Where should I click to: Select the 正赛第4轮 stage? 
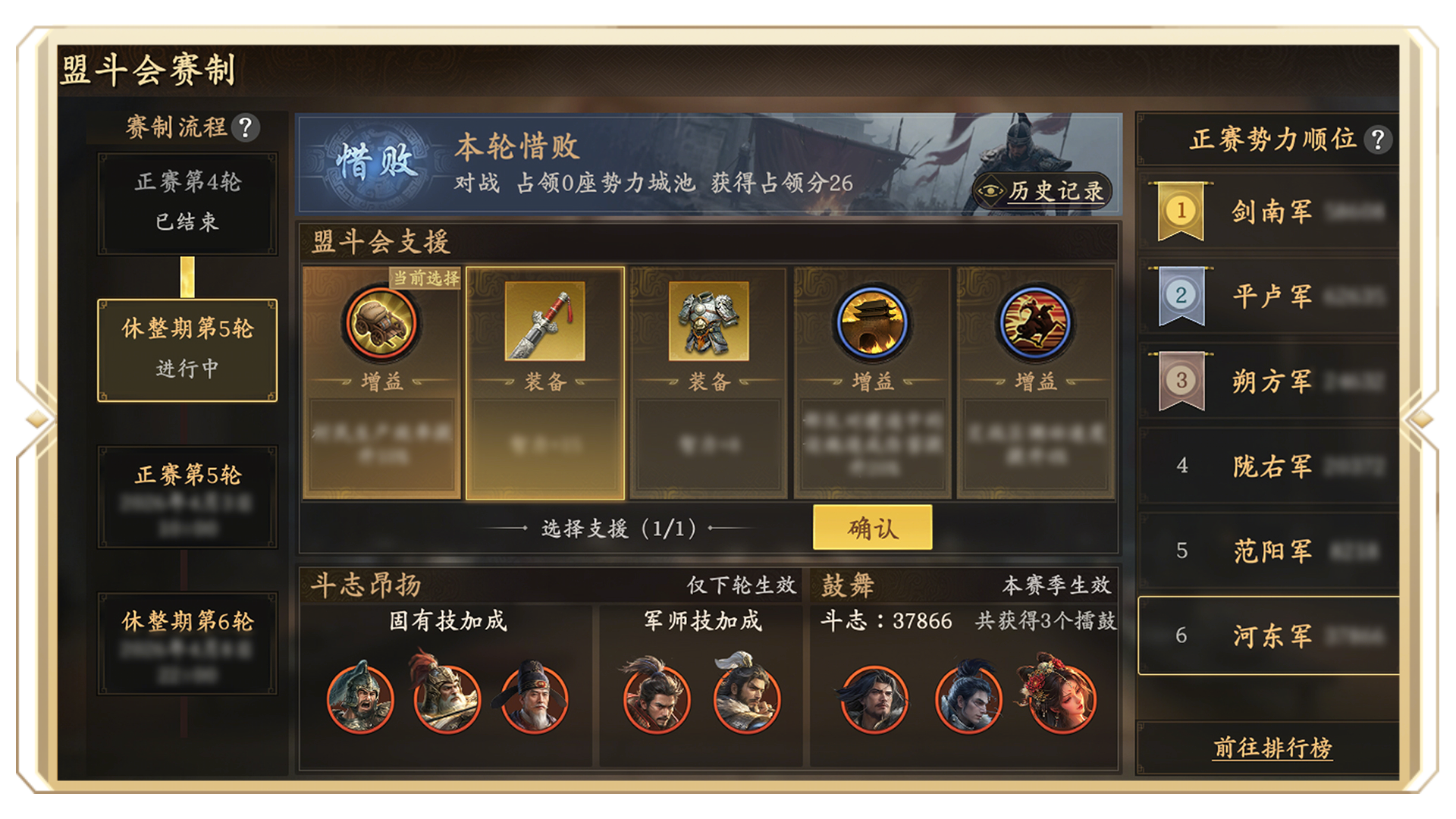pos(187,202)
